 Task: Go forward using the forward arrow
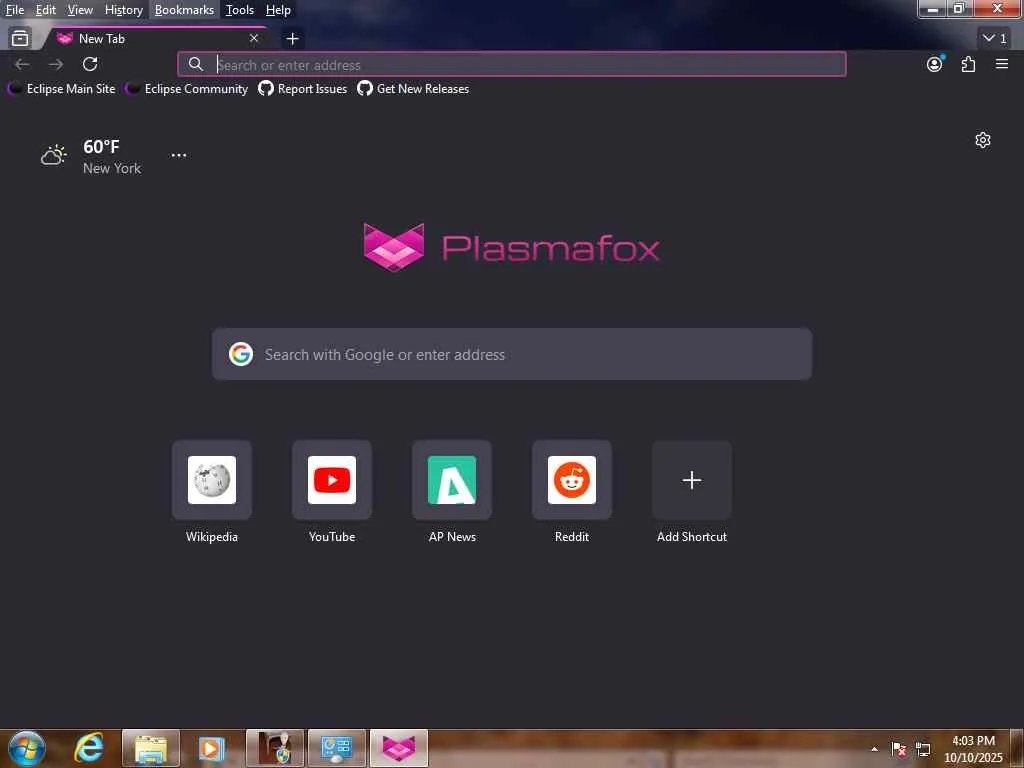click(56, 64)
